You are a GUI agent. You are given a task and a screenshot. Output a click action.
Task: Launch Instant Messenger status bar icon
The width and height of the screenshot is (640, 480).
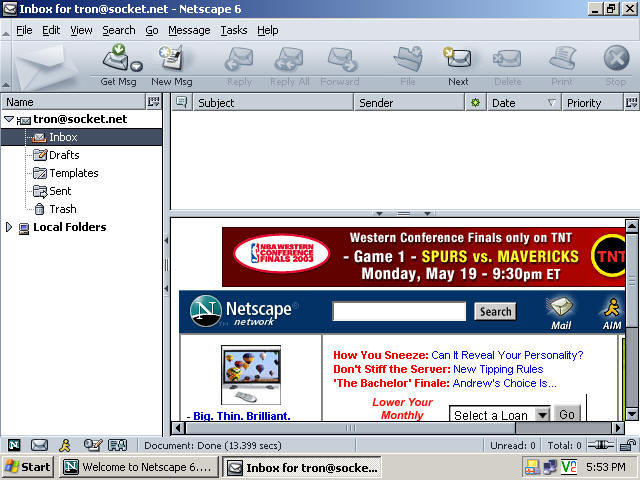65,445
